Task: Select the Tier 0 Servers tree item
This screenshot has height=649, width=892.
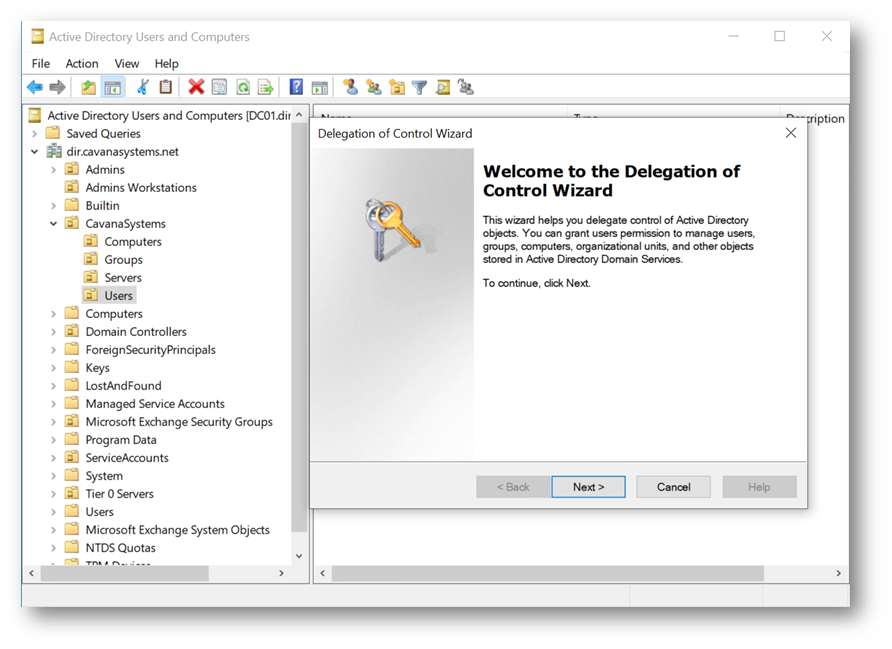Action: (119, 494)
